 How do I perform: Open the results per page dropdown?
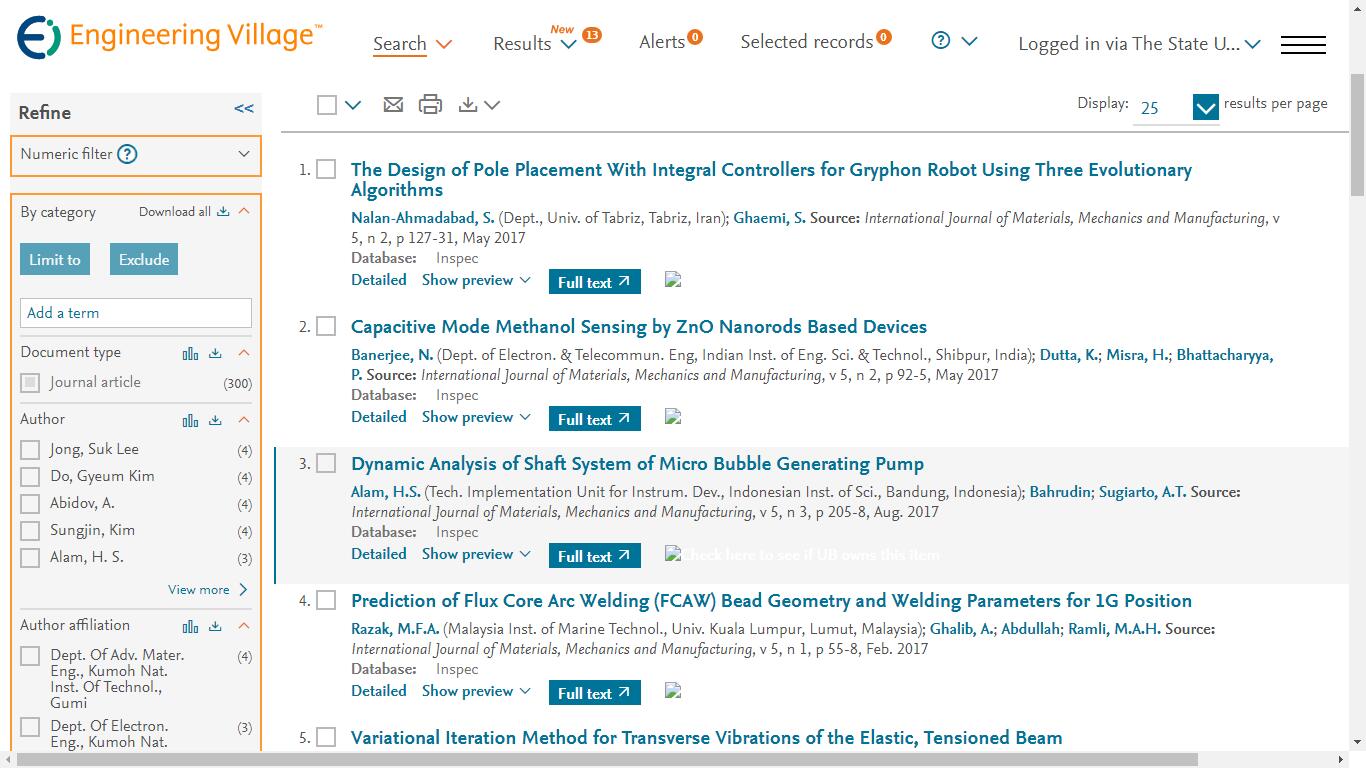point(1205,107)
